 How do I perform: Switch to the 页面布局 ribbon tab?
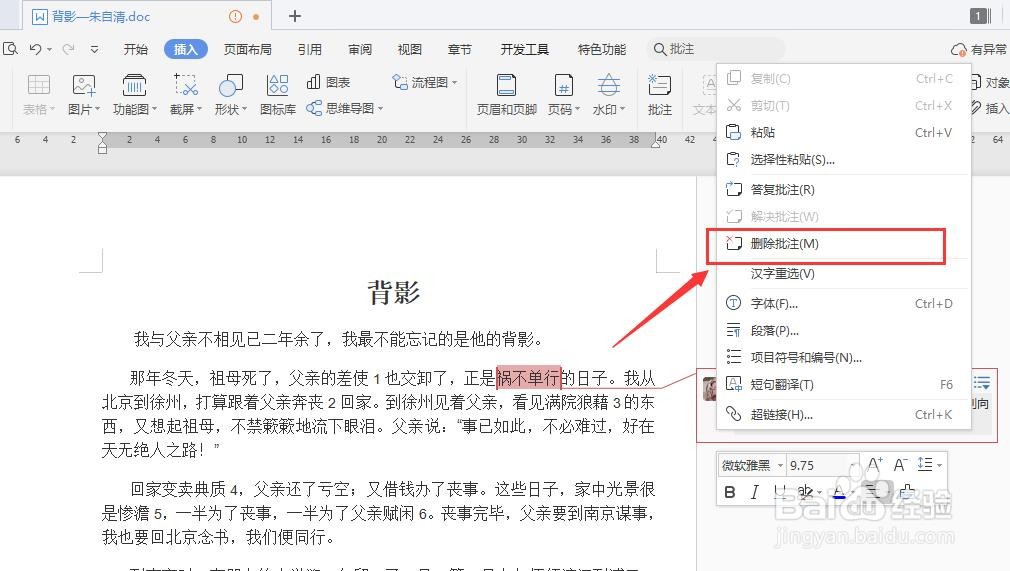[x=248, y=49]
